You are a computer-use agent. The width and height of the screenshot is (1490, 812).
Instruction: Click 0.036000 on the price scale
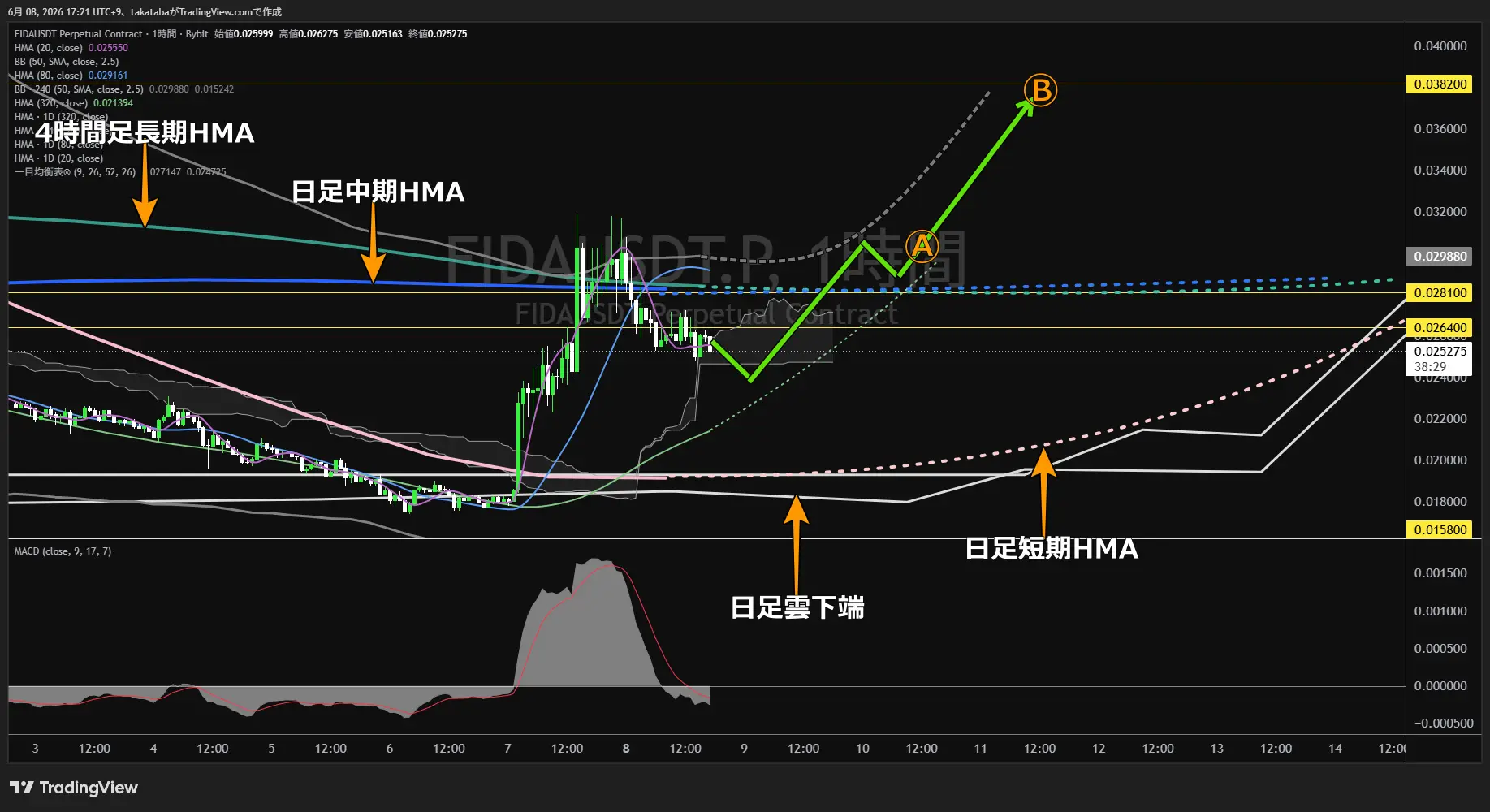click(x=1440, y=129)
